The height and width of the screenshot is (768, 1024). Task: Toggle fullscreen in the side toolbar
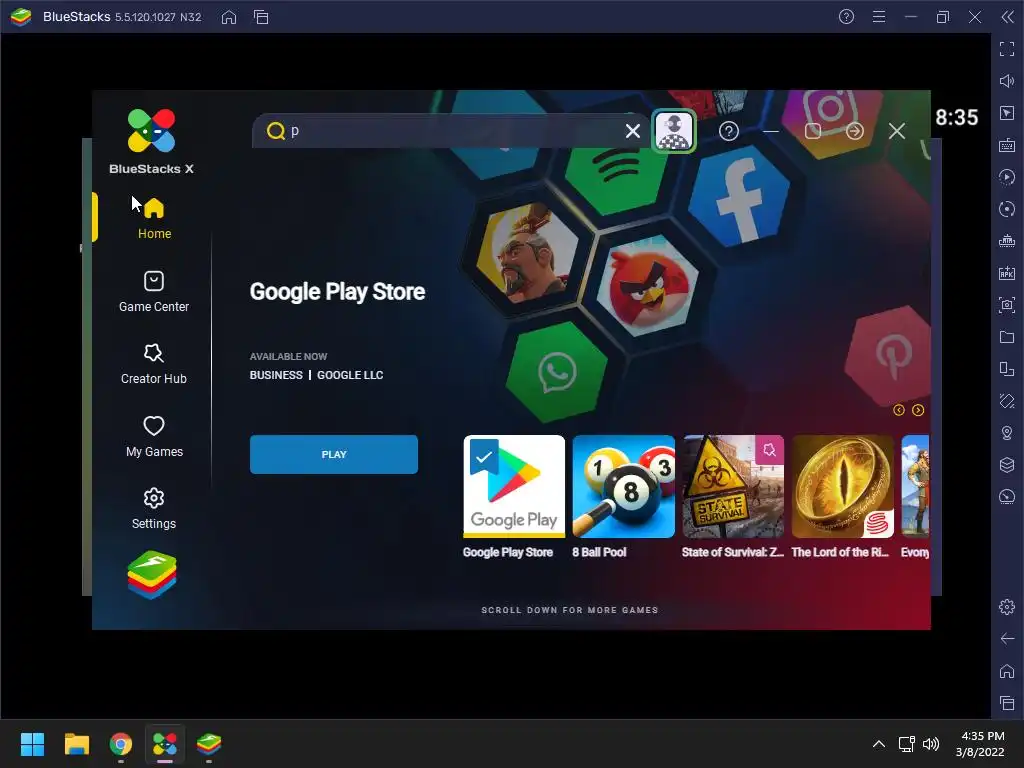point(1007,49)
